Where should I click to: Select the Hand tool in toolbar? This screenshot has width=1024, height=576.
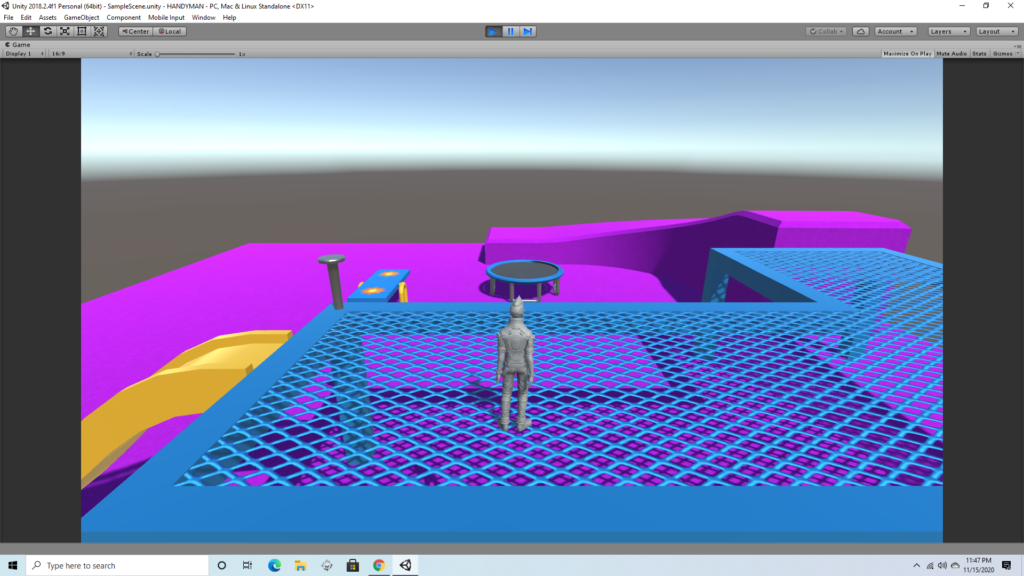point(13,31)
